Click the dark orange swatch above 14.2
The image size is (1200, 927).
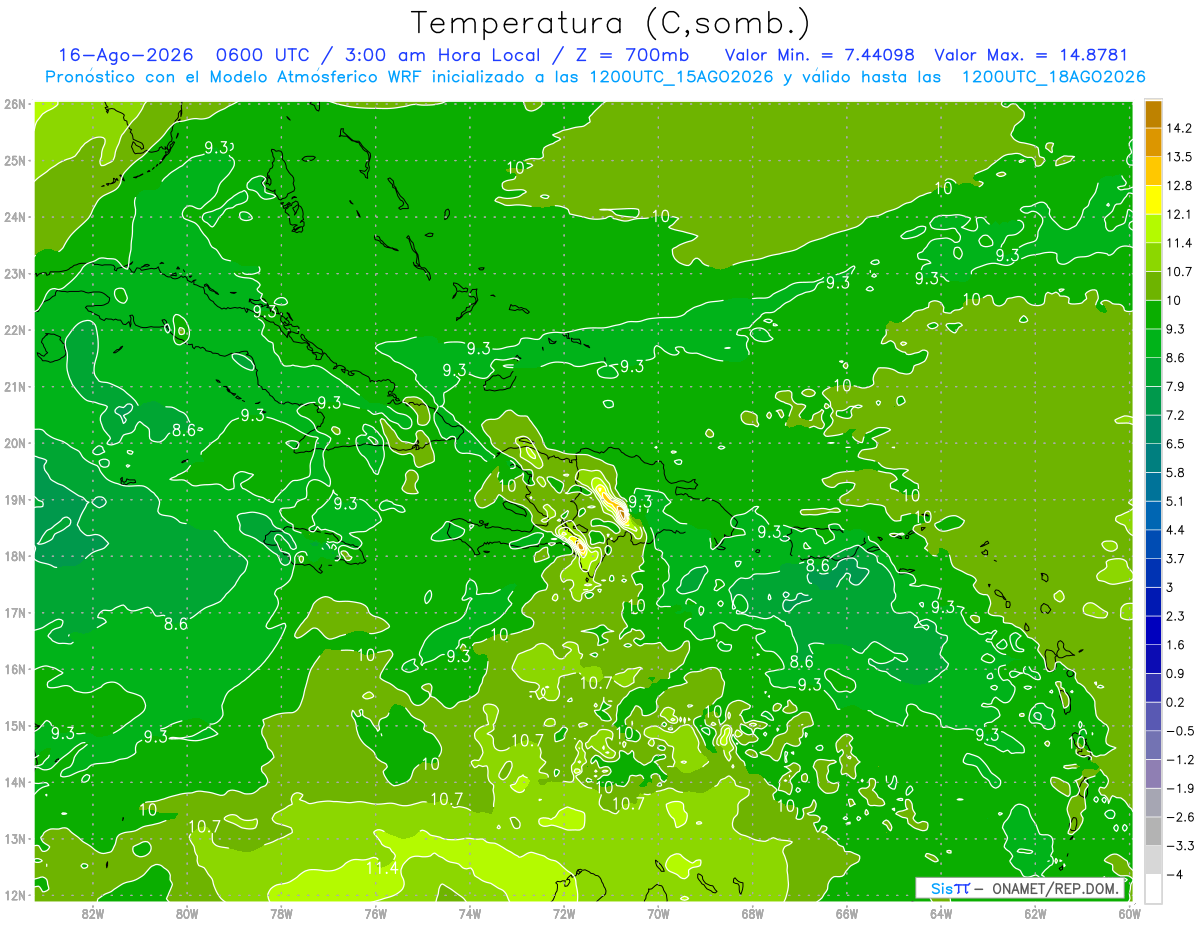click(x=1153, y=114)
